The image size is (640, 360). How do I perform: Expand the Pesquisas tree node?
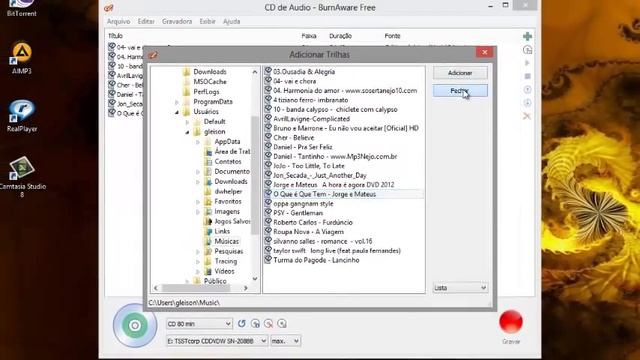coord(198,251)
